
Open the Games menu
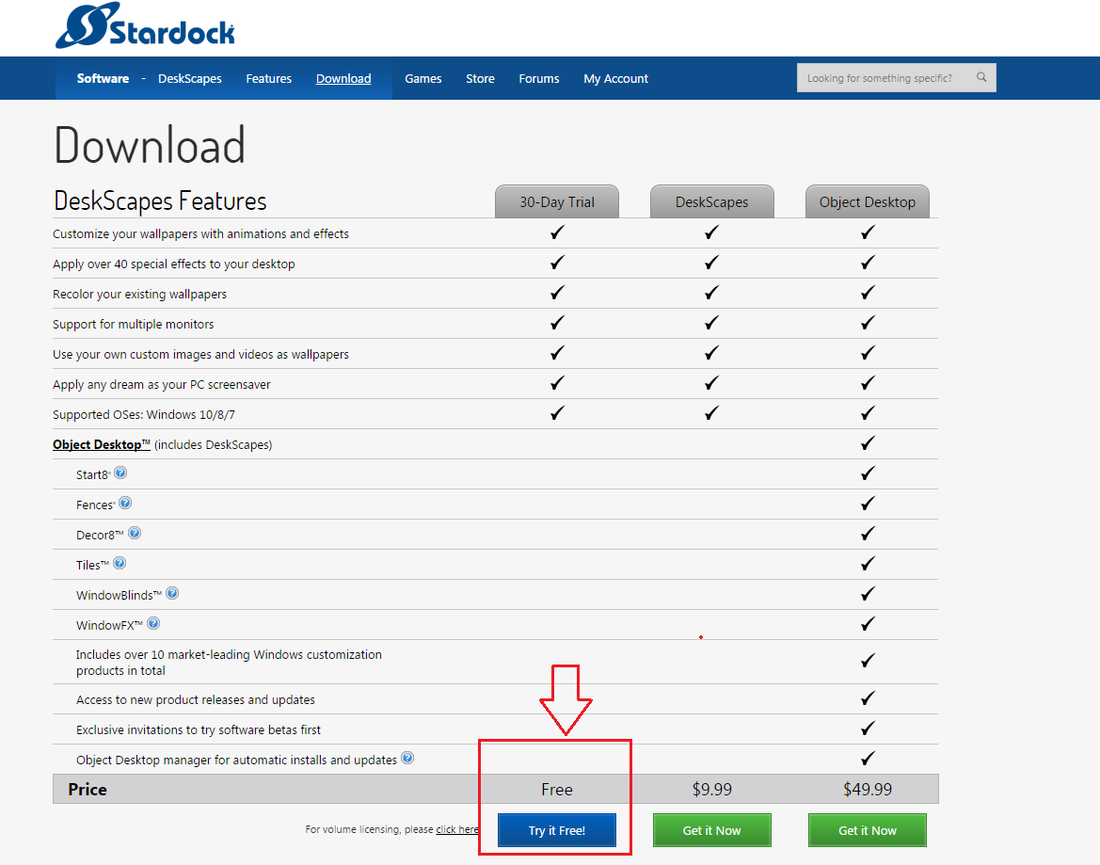pos(423,79)
